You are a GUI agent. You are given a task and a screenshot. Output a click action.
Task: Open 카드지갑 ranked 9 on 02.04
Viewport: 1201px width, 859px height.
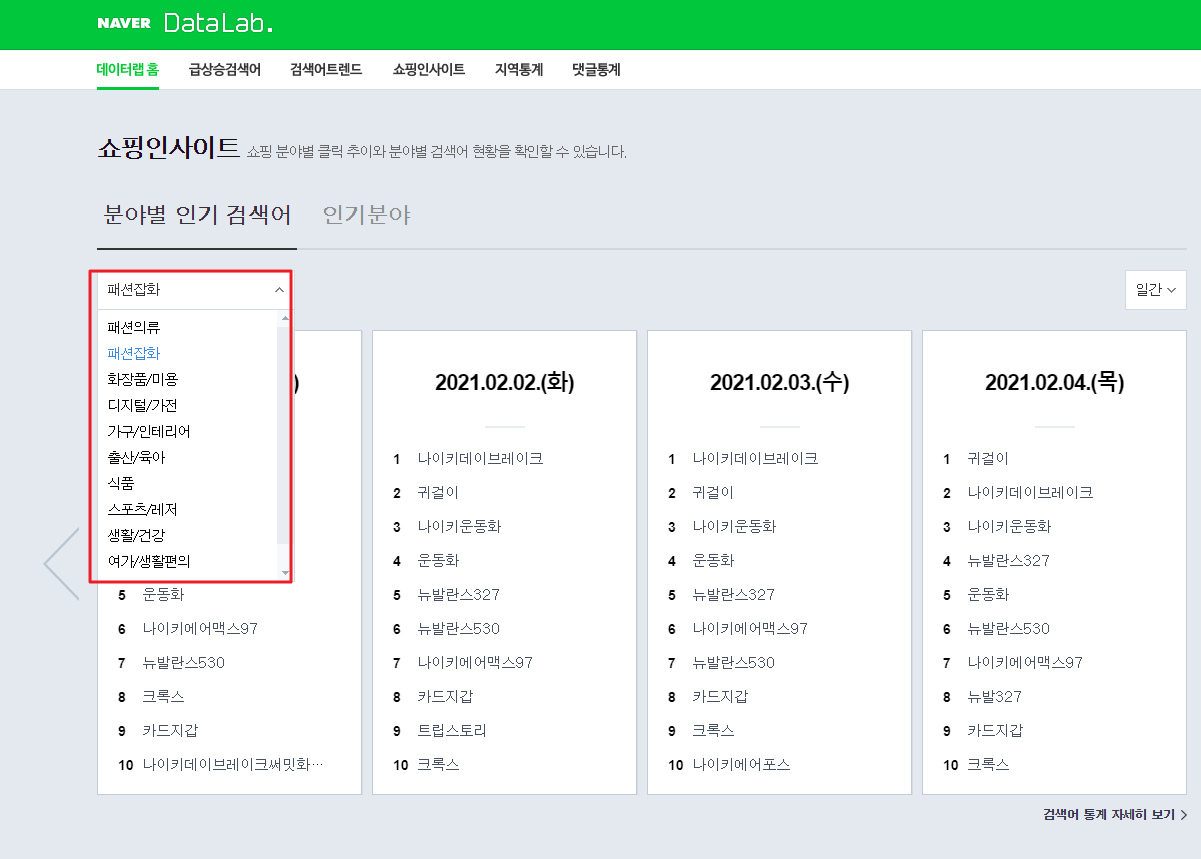click(995, 731)
